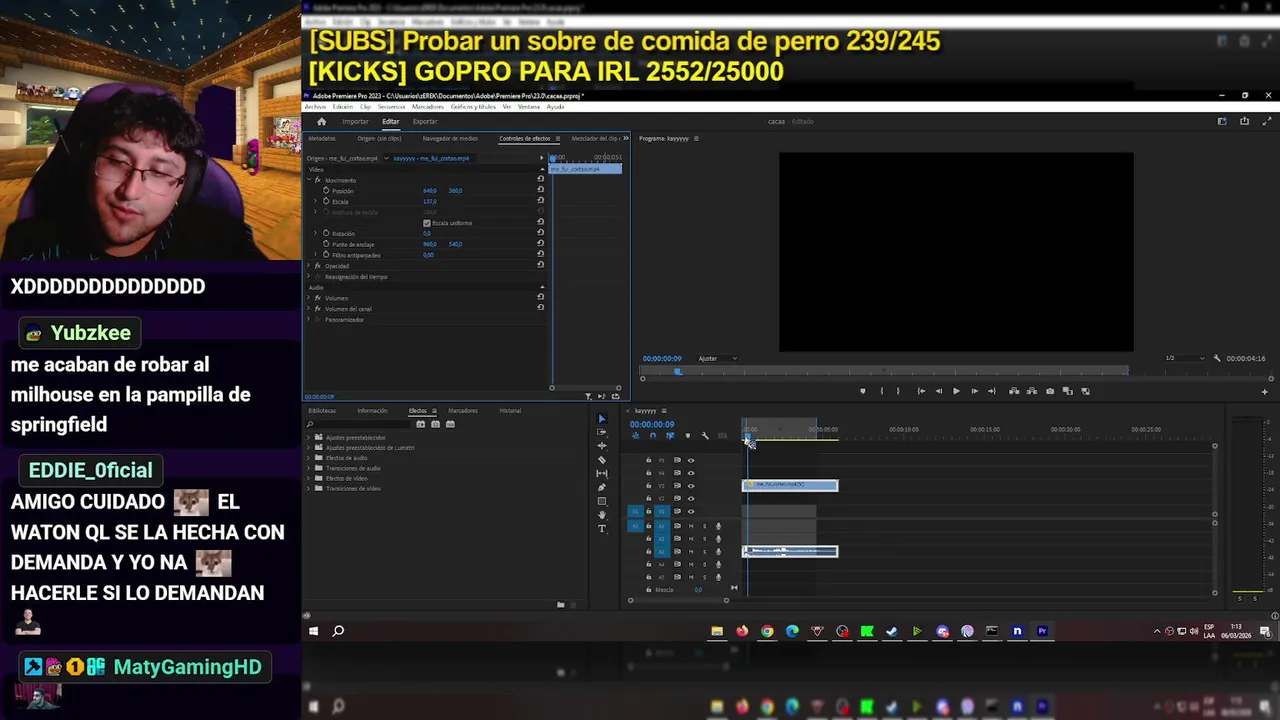Expand the Ajustes preestablecidos folder
Viewport: 1280px width, 720px height.
pos(309,437)
